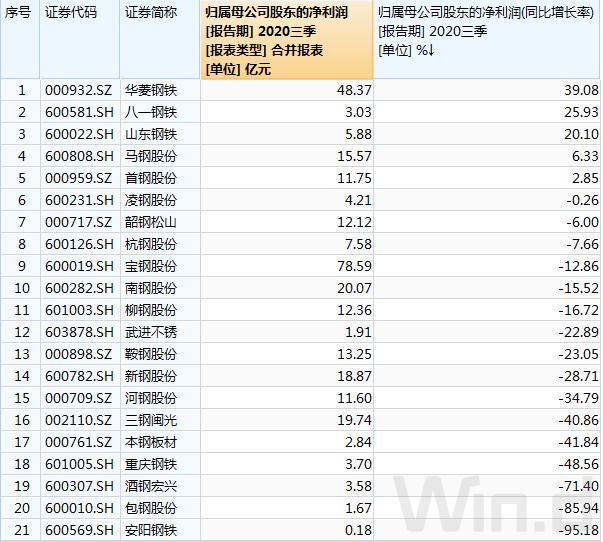Image resolution: width=603 pixels, height=542 pixels.
Task: Select code cell 000959.SZ
Action: (78, 178)
